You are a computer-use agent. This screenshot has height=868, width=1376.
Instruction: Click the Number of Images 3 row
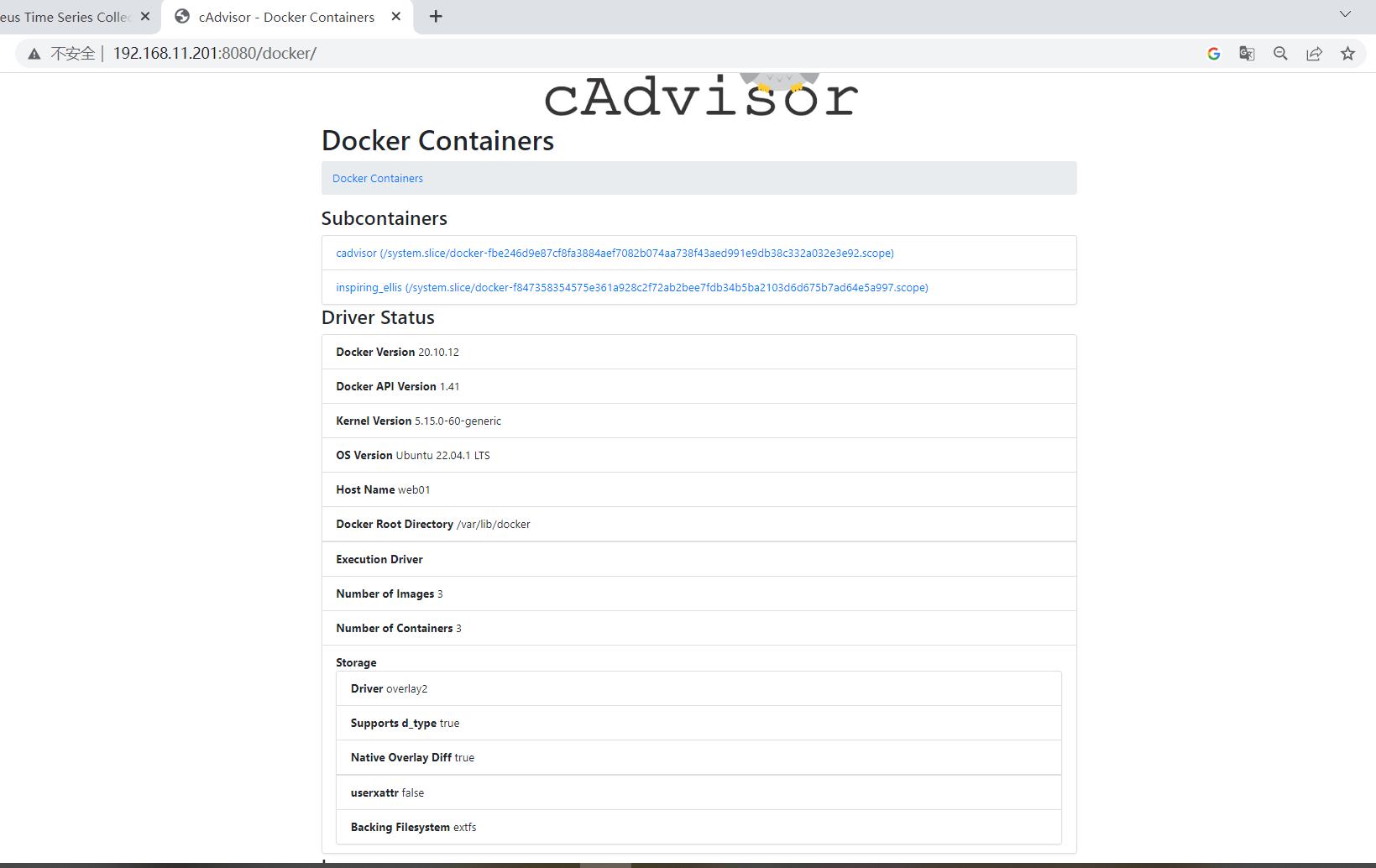click(x=698, y=593)
